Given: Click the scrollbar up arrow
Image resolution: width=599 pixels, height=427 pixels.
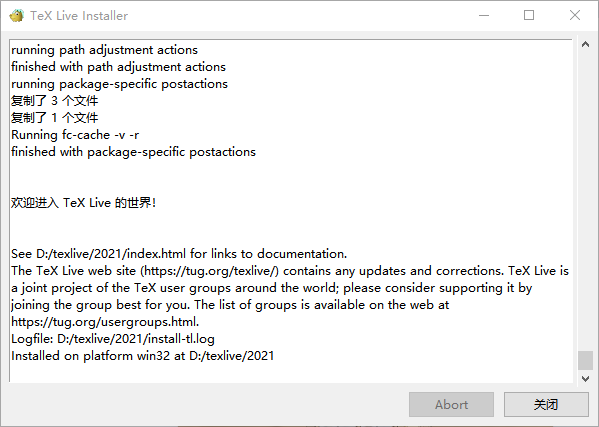Looking at the screenshot, I should click(x=585, y=44).
